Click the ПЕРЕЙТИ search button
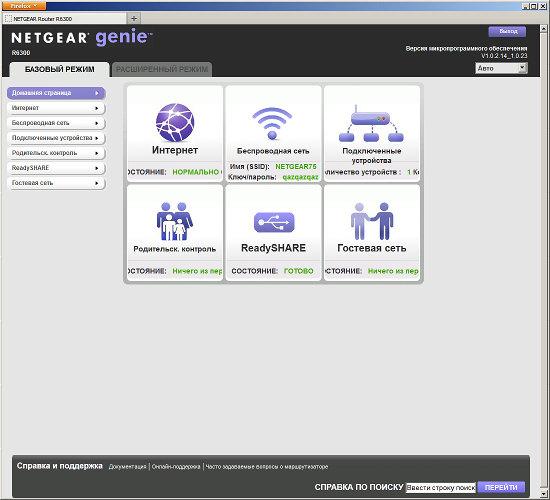 (501, 487)
